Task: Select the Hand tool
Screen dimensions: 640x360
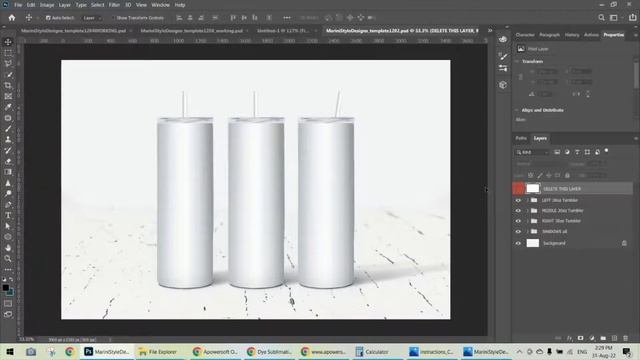Action: click(x=8, y=248)
